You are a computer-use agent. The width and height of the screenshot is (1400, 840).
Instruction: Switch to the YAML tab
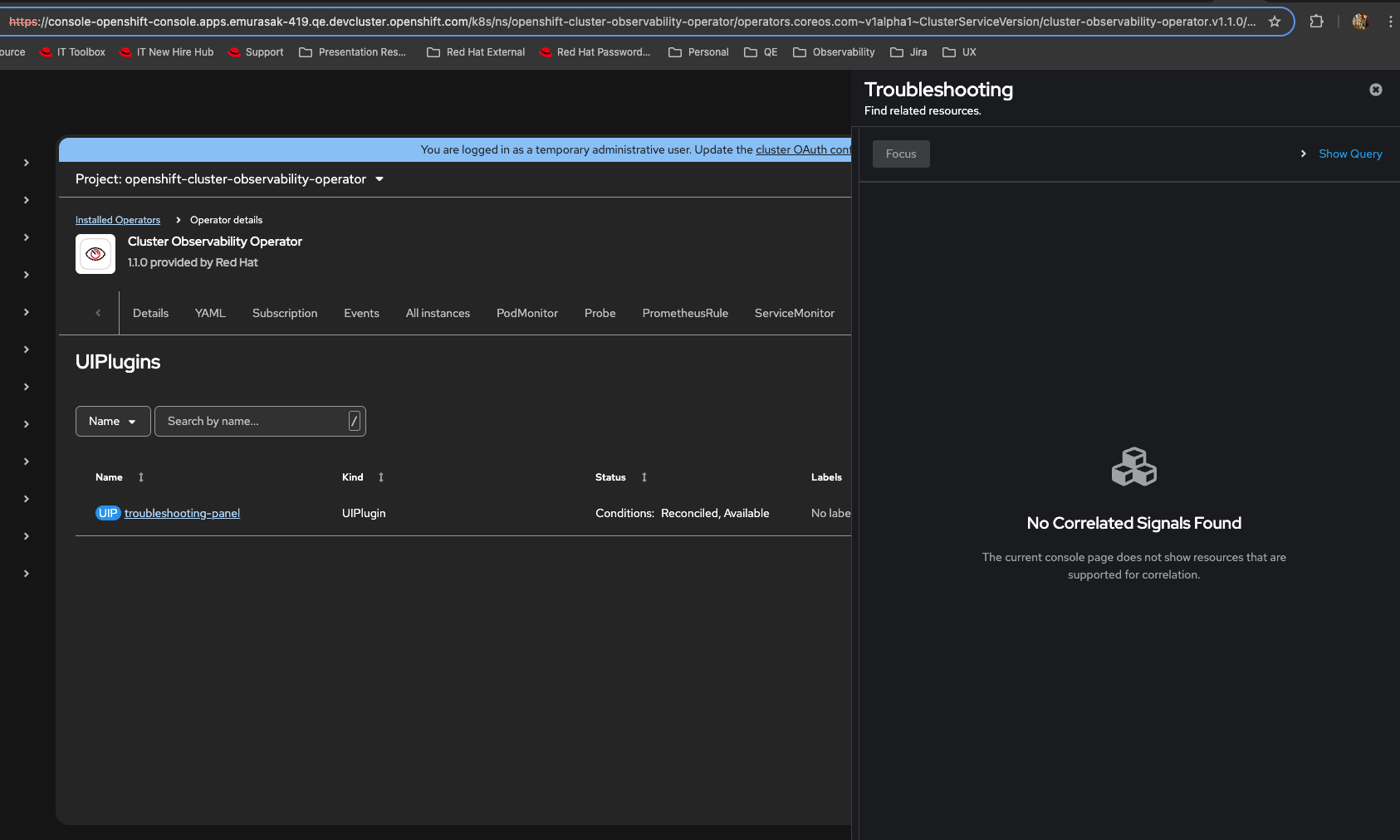coord(210,313)
